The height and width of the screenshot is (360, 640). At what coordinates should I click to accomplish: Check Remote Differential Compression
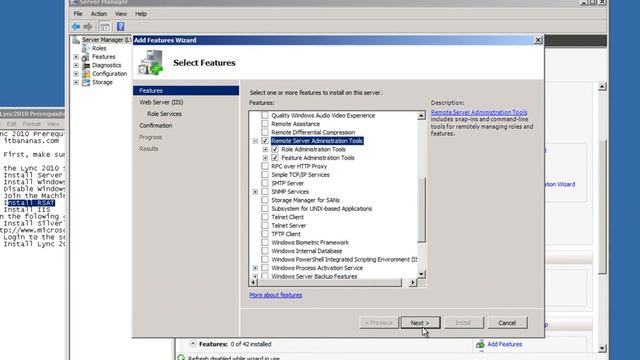[265, 132]
